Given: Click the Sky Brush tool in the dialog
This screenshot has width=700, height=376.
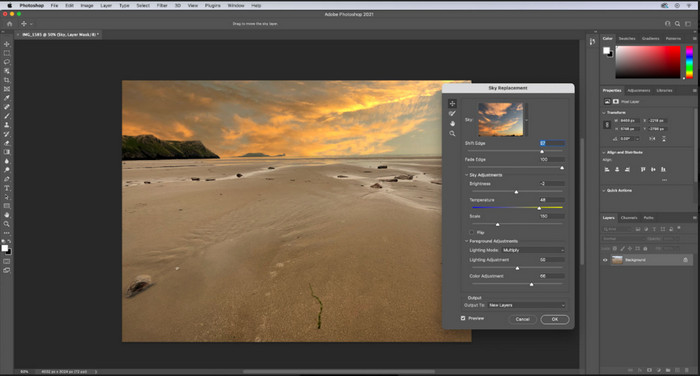Looking at the screenshot, I should point(452,114).
